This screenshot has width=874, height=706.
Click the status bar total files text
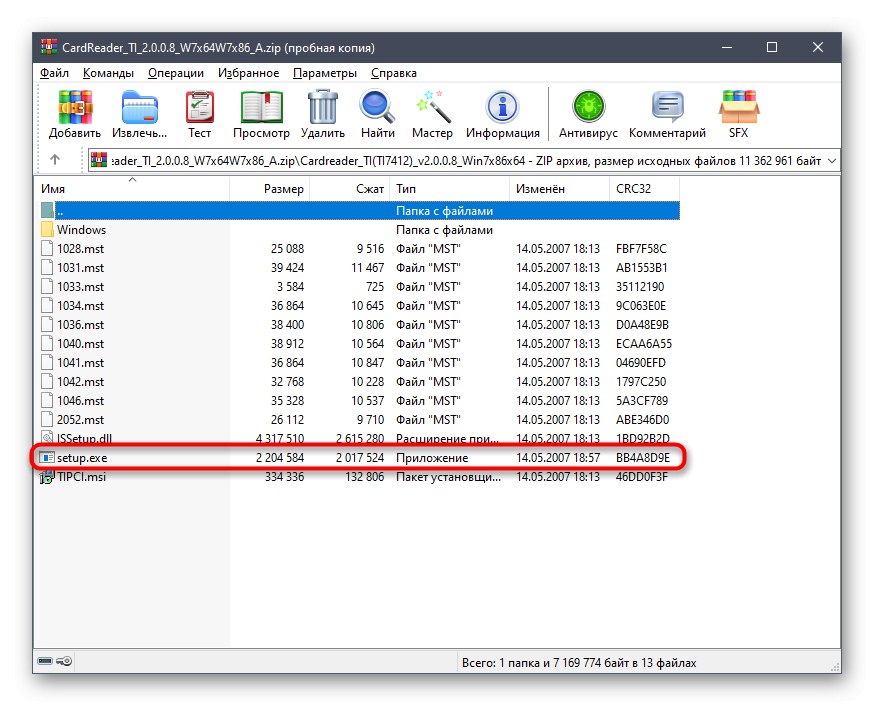point(579,663)
